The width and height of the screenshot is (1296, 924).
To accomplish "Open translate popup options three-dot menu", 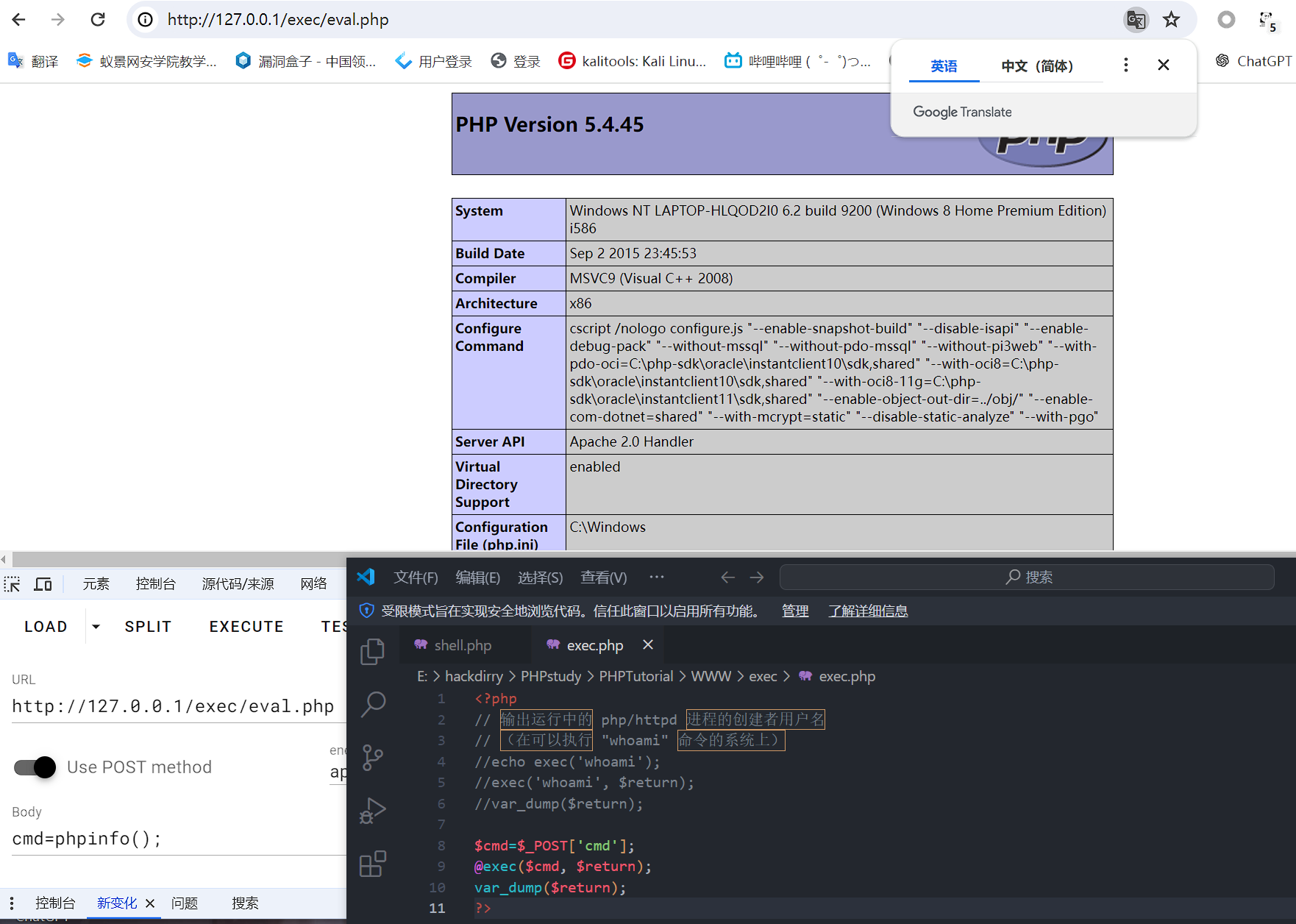I will click(x=1125, y=65).
